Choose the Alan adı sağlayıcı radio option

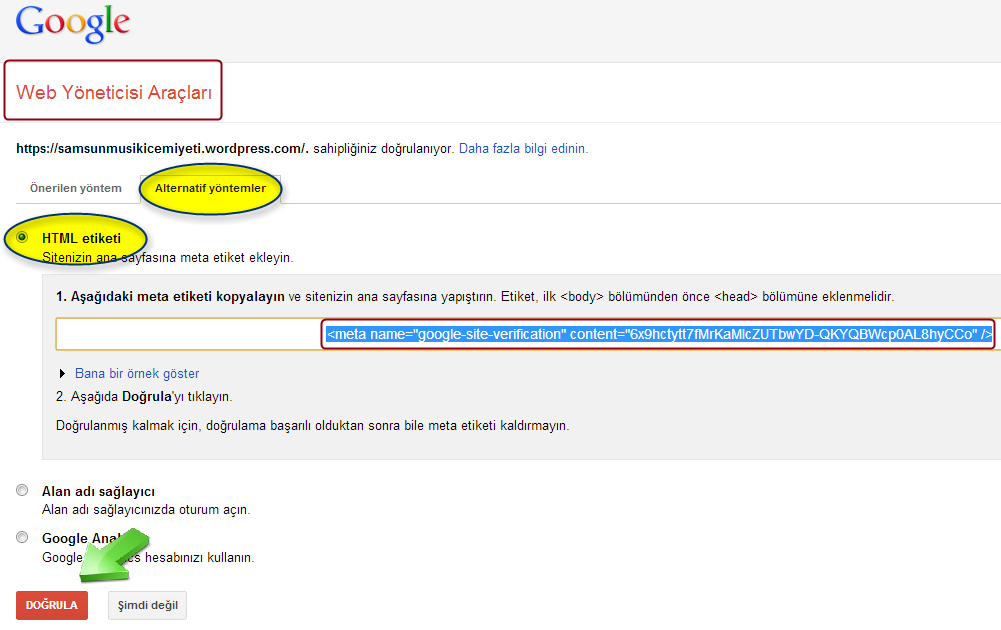[x=22, y=490]
